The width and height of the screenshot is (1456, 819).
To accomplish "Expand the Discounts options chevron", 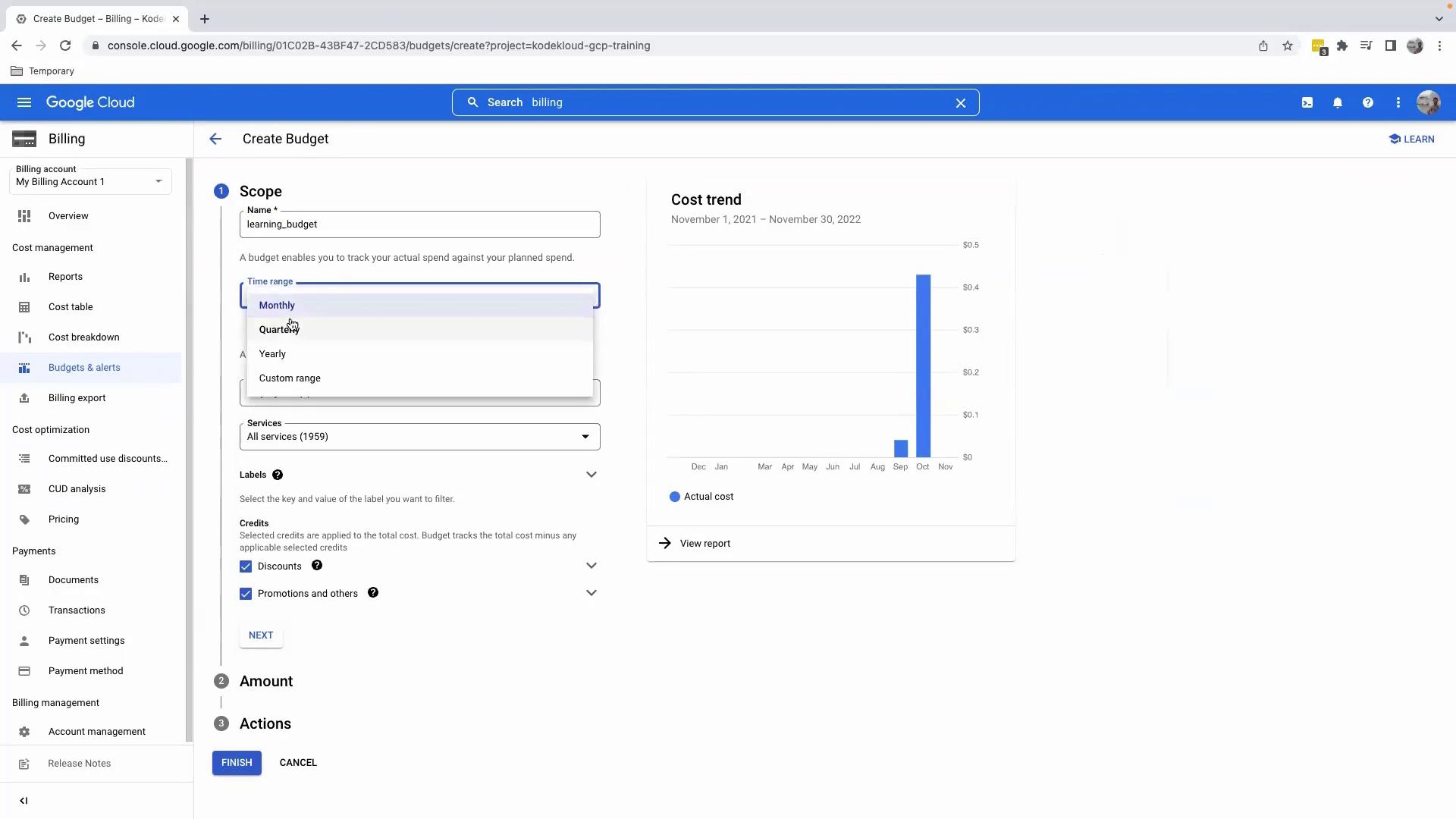I will (591, 566).
